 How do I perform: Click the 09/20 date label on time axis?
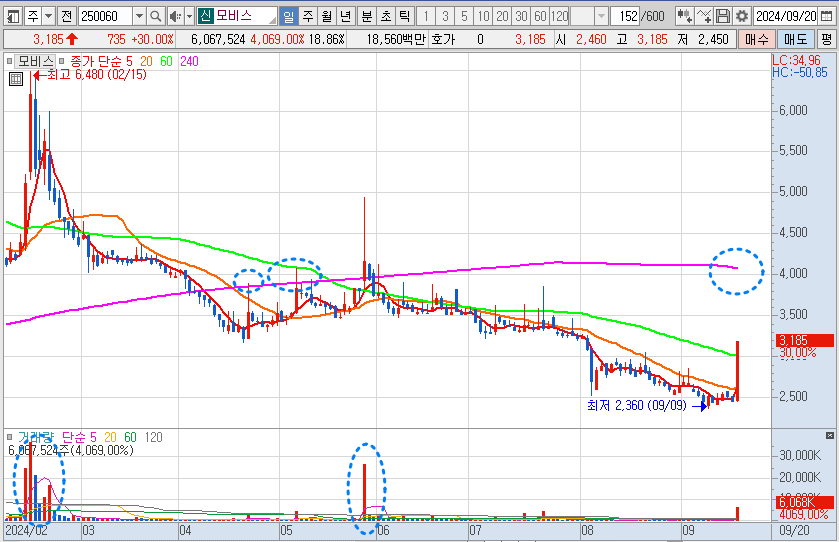[794, 530]
